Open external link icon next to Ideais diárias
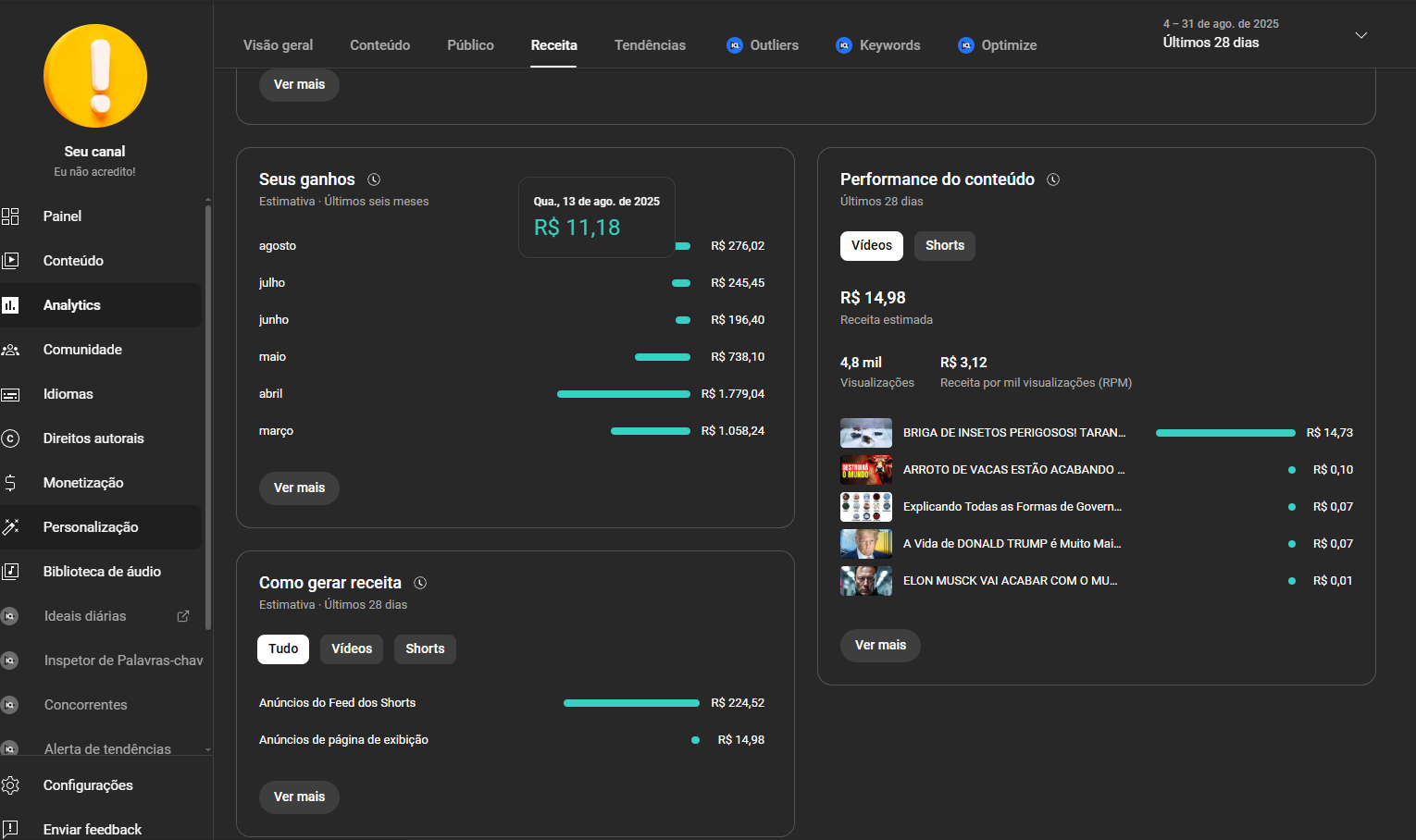This screenshot has width=1416, height=840. click(183, 616)
